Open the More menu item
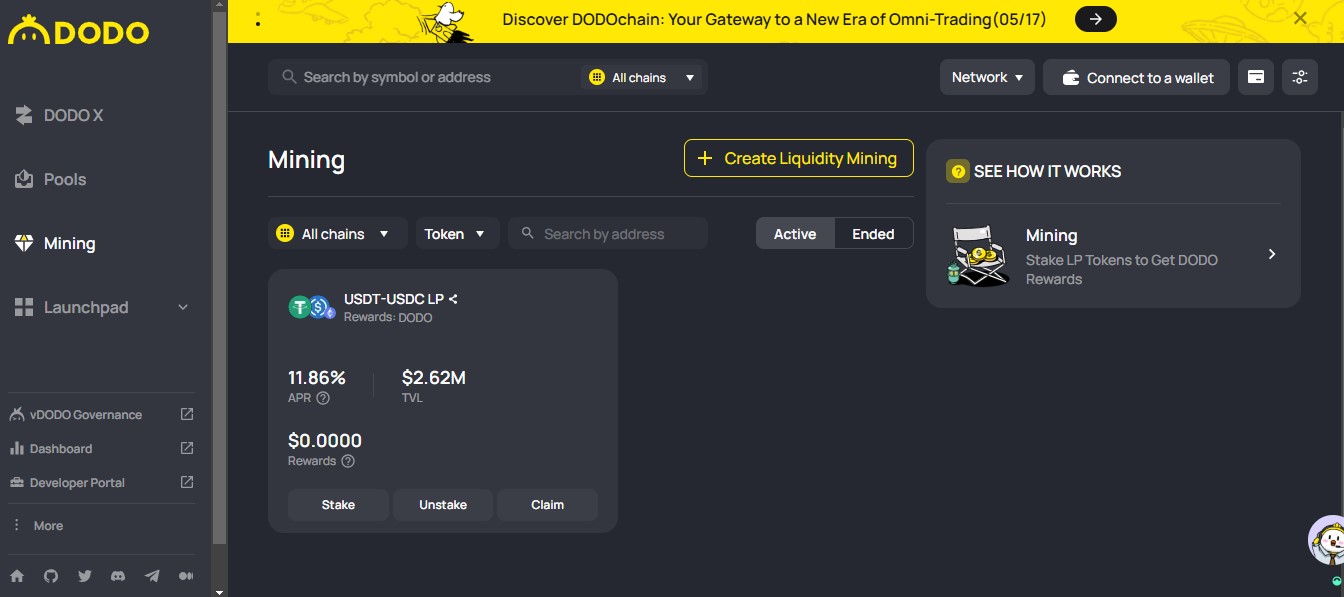The image size is (1344, 597). pyautogui.click(x=48, y=525)
